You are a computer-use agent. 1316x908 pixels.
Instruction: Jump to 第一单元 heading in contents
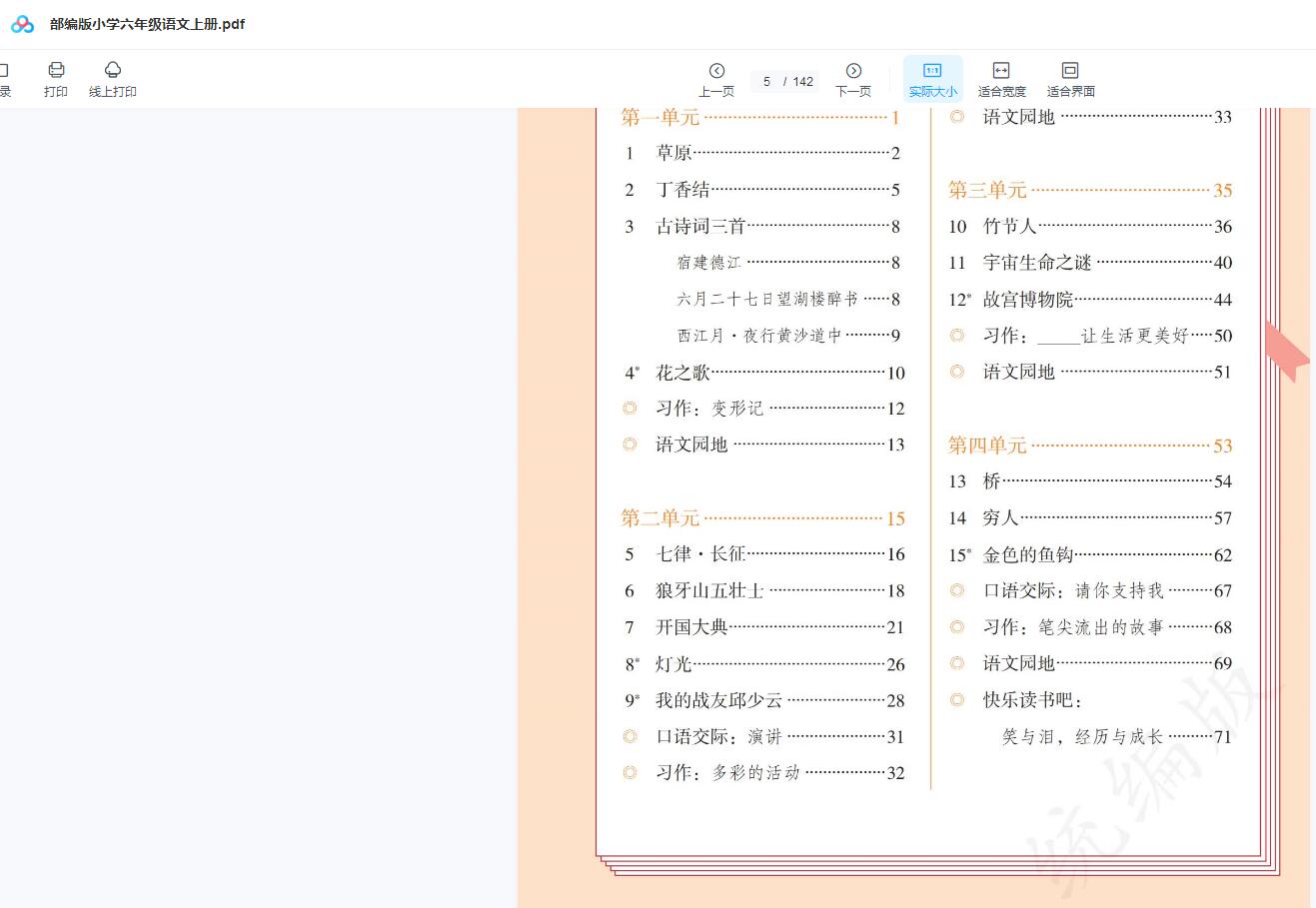[660, 118]
